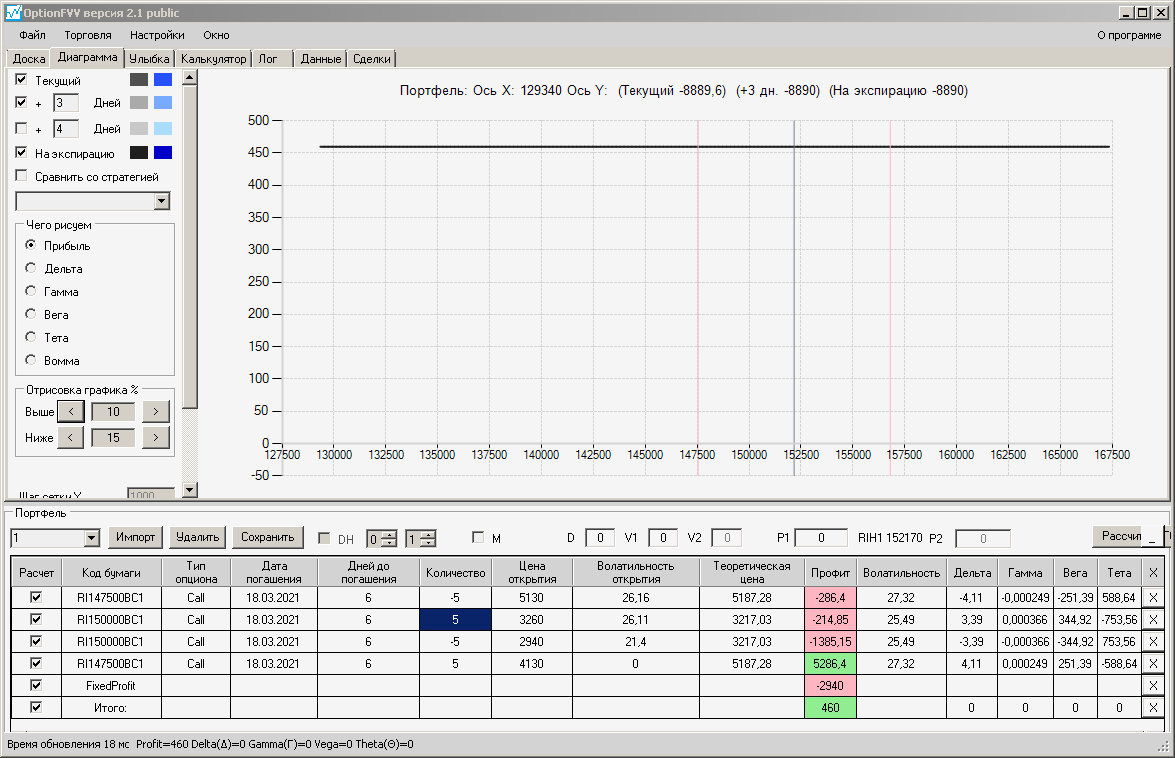Image resolution: width=1175 pixels, height=758 pixels.
Task: Switch to the Калькулятор tab
Action: (x=214, y=58)
